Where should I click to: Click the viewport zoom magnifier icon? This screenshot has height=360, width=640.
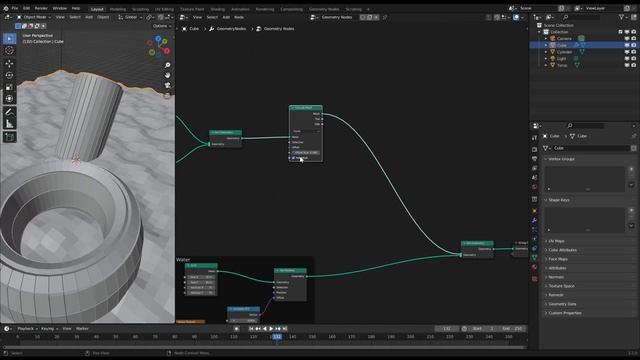click(167, 65)
